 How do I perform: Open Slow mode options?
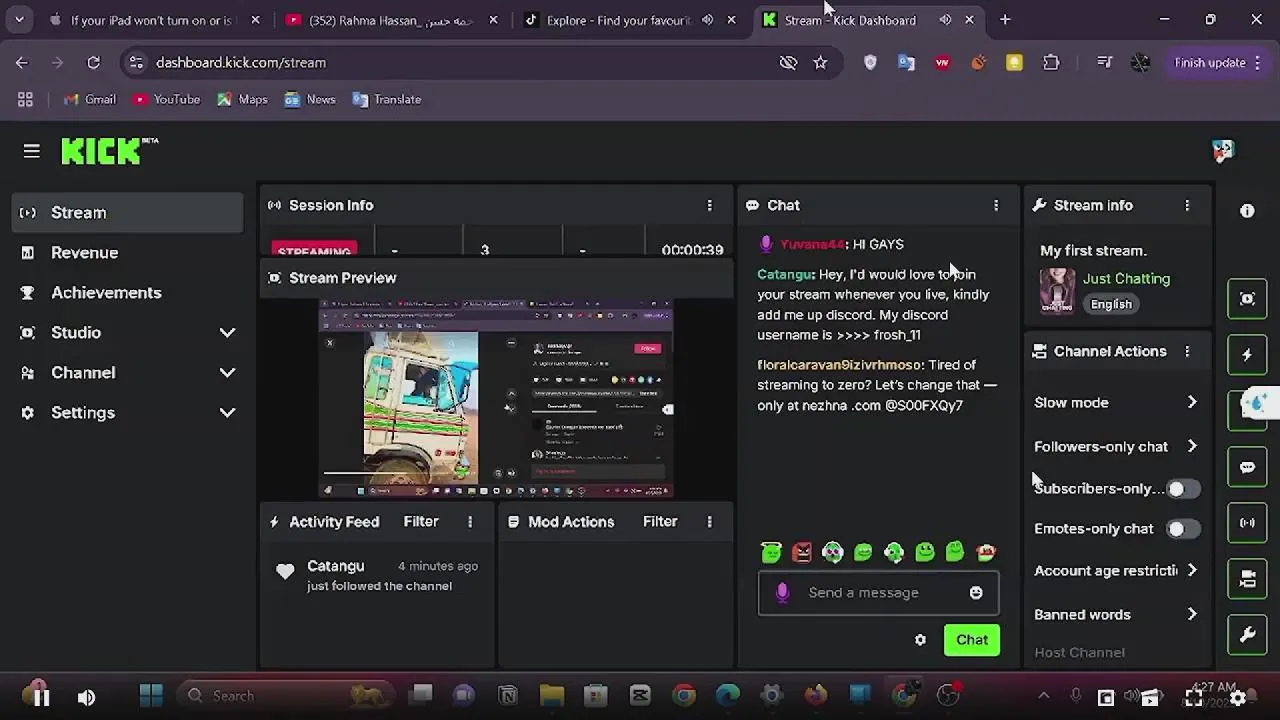coord(1116,402)
